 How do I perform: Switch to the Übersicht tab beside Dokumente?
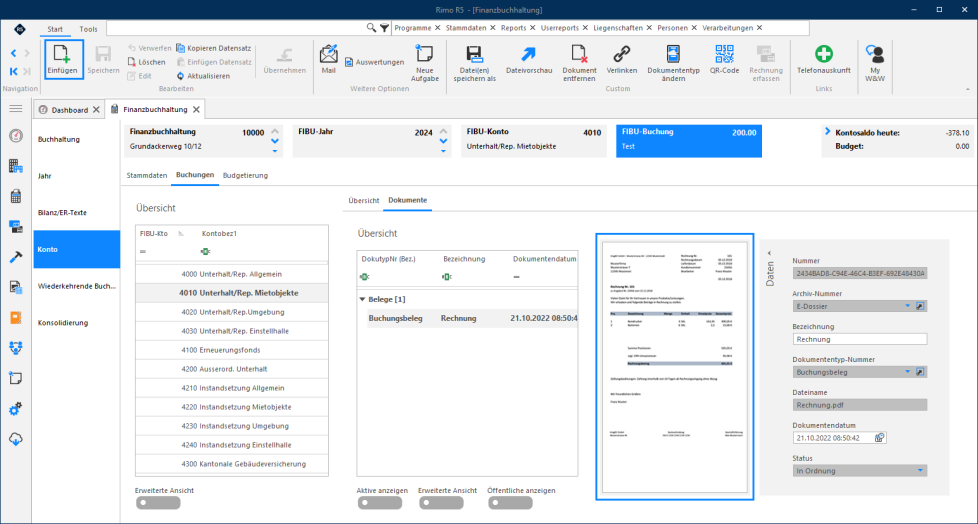point(364,200)
